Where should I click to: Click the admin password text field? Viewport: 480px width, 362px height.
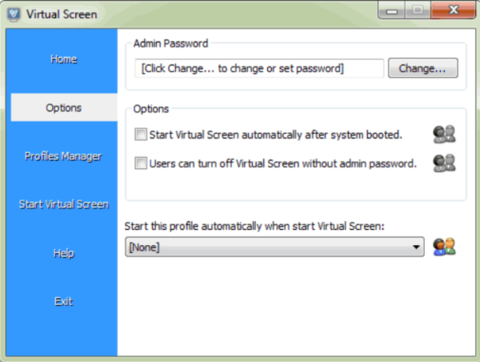[259, 68]
